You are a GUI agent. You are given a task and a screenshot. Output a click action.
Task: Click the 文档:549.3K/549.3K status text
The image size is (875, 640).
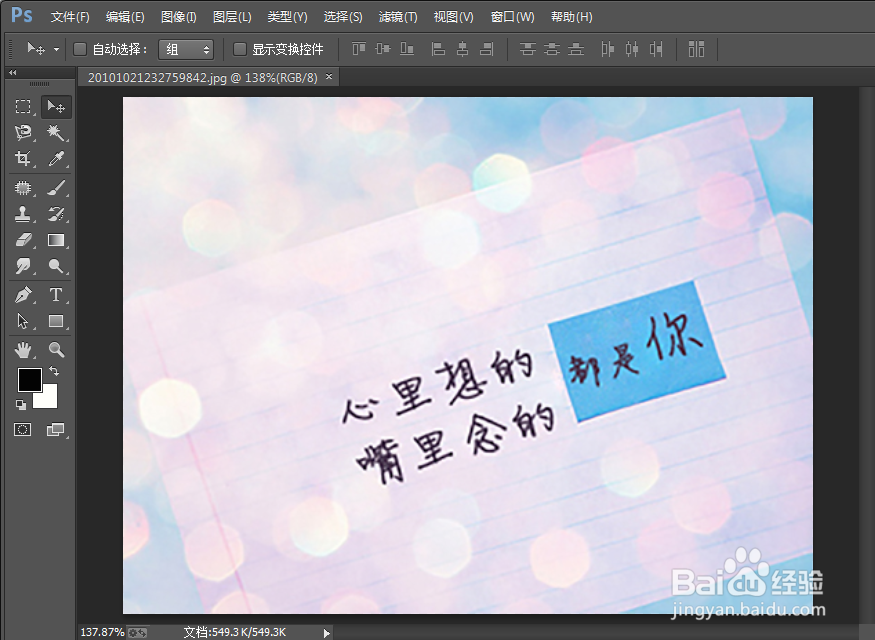tap(234, 632)
